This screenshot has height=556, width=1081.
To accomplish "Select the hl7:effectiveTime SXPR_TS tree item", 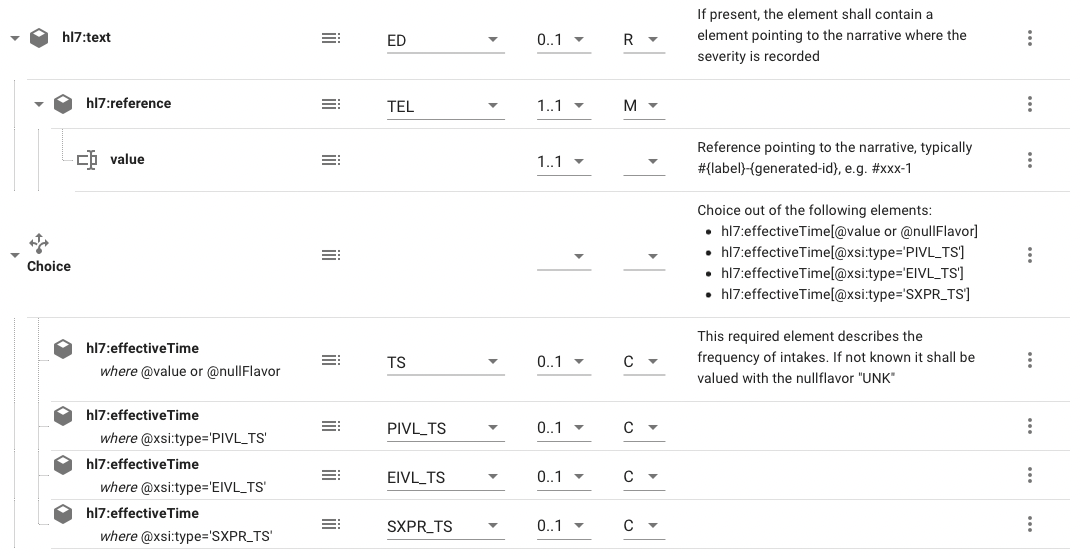I will pos(142,513).
